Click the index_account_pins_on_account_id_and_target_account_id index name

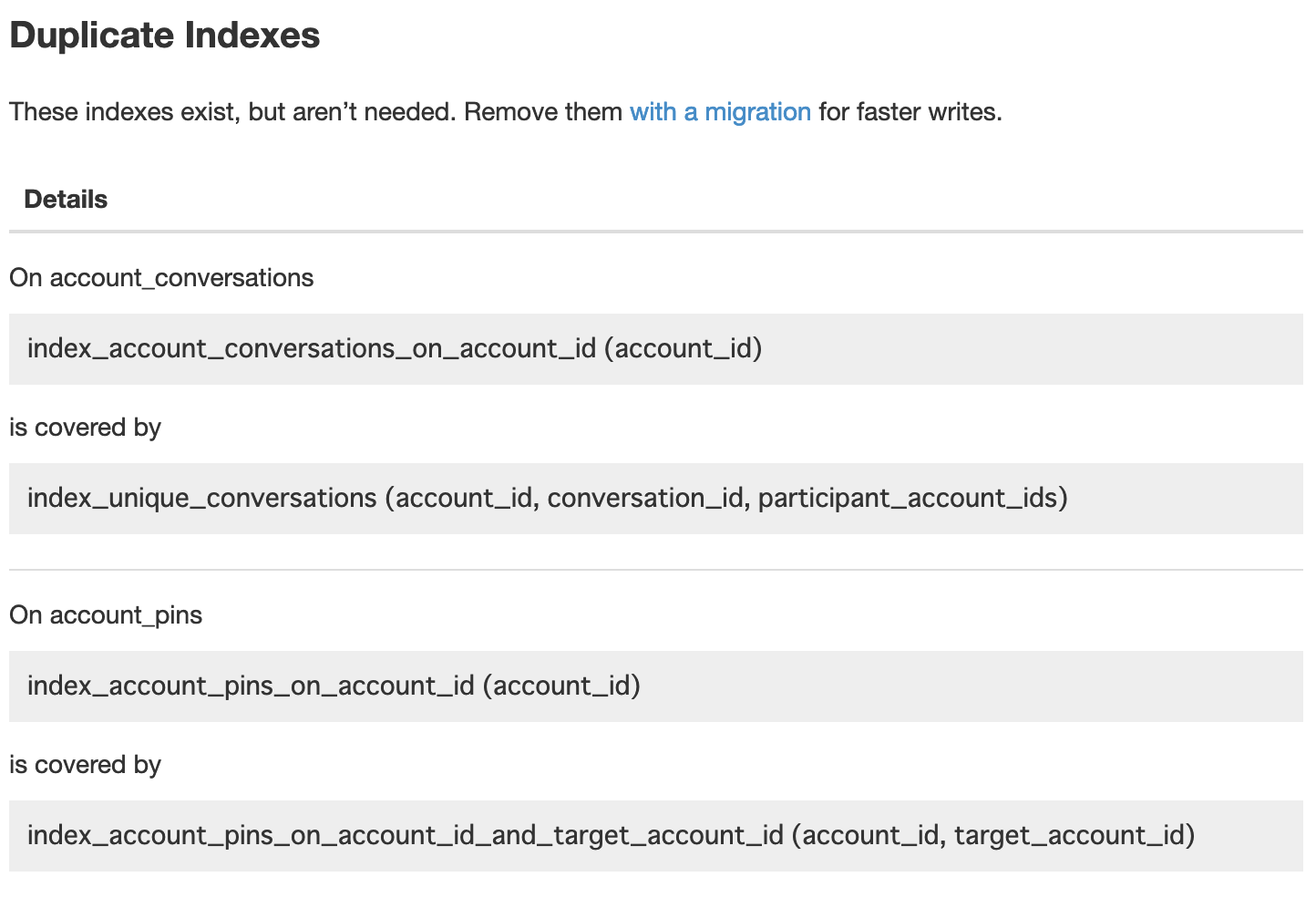point(405,835)
